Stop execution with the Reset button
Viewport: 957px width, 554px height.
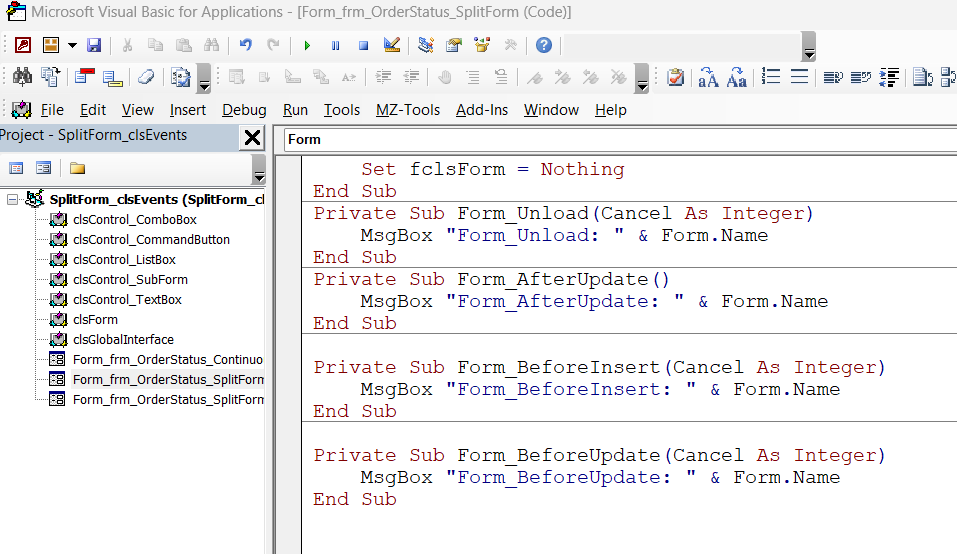[364, 46]
